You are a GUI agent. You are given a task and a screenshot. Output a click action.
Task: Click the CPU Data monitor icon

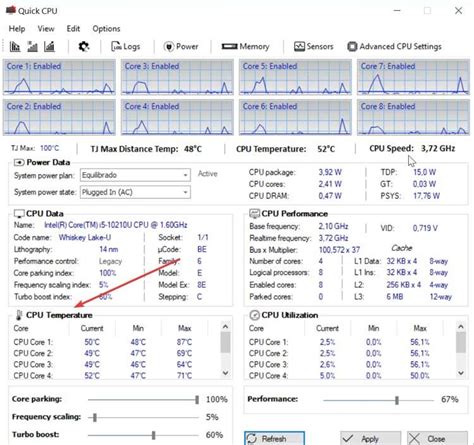point(19,214)
